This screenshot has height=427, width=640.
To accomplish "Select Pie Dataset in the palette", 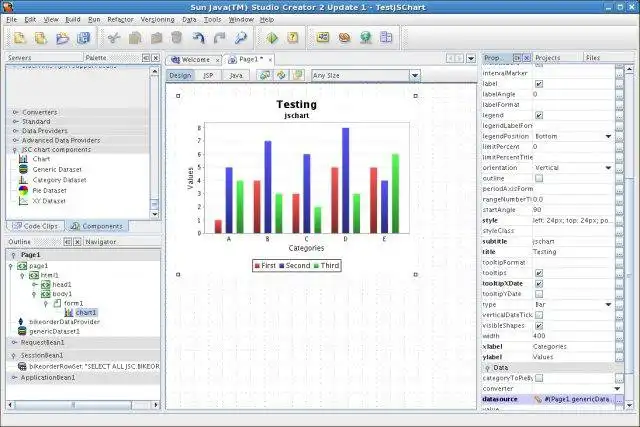I will 49,191.
